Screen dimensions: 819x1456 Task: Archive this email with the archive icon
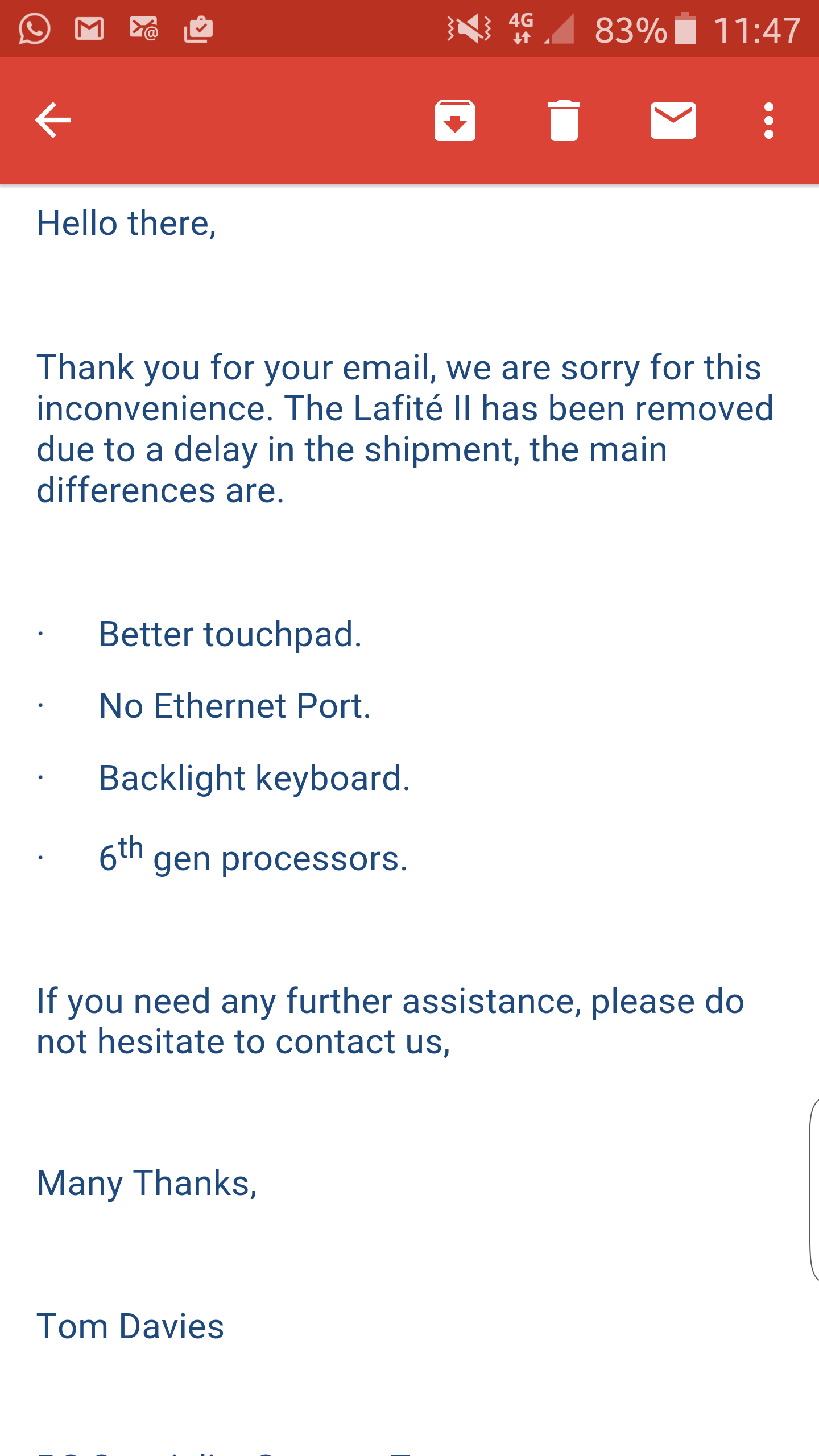tap(454, 120)
